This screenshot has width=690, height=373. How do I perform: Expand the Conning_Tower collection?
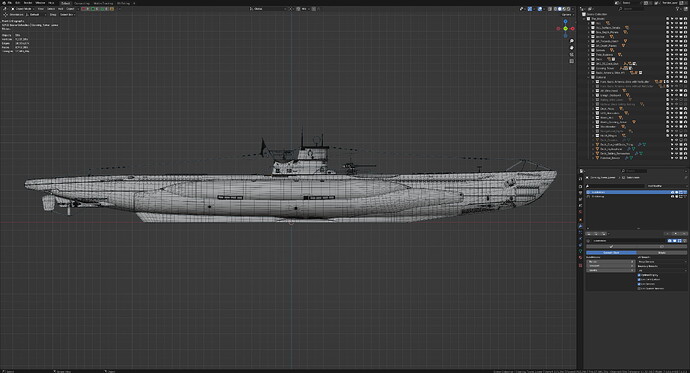click(x=589, y=68)
